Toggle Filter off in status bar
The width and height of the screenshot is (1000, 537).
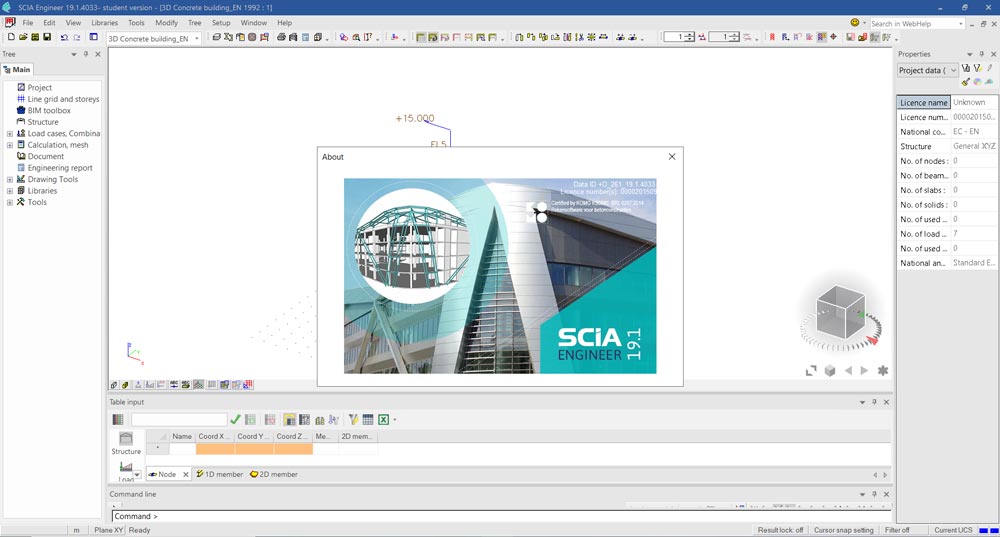pos(897,530)
